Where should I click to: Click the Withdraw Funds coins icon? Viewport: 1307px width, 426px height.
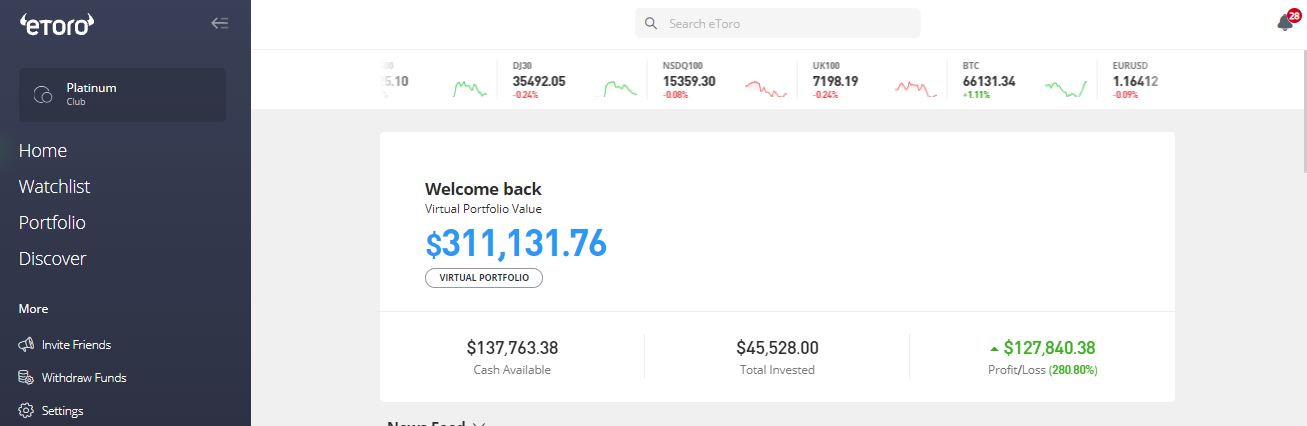click(x=27, y=378)
